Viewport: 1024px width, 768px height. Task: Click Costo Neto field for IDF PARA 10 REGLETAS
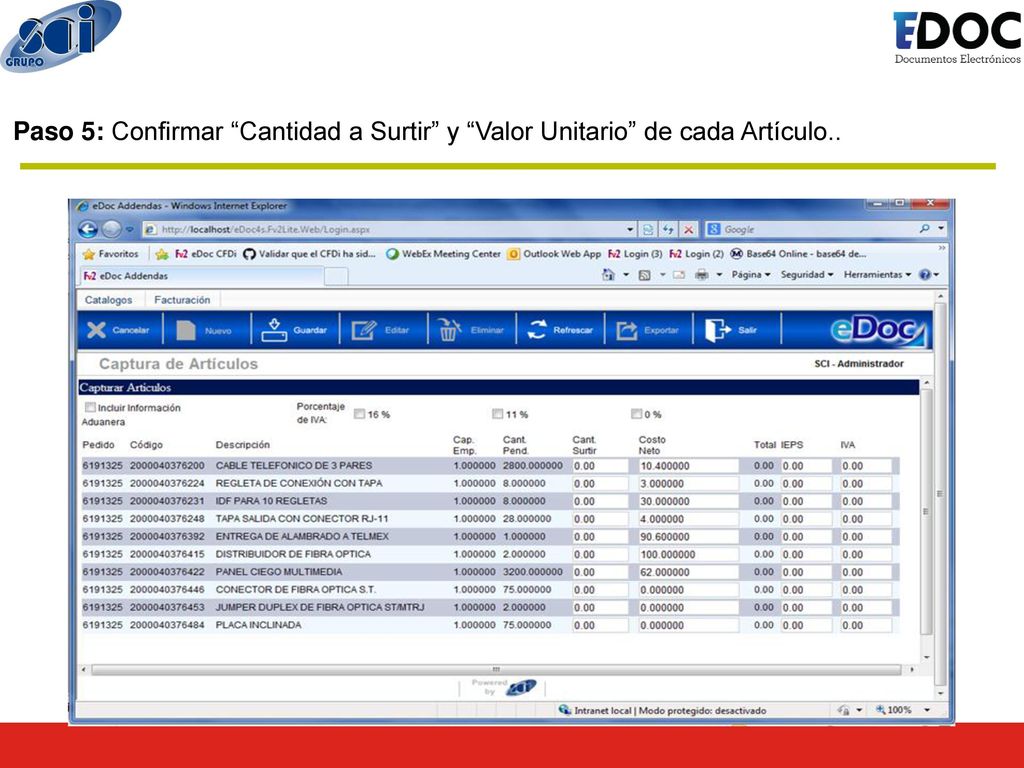point(688,501)
